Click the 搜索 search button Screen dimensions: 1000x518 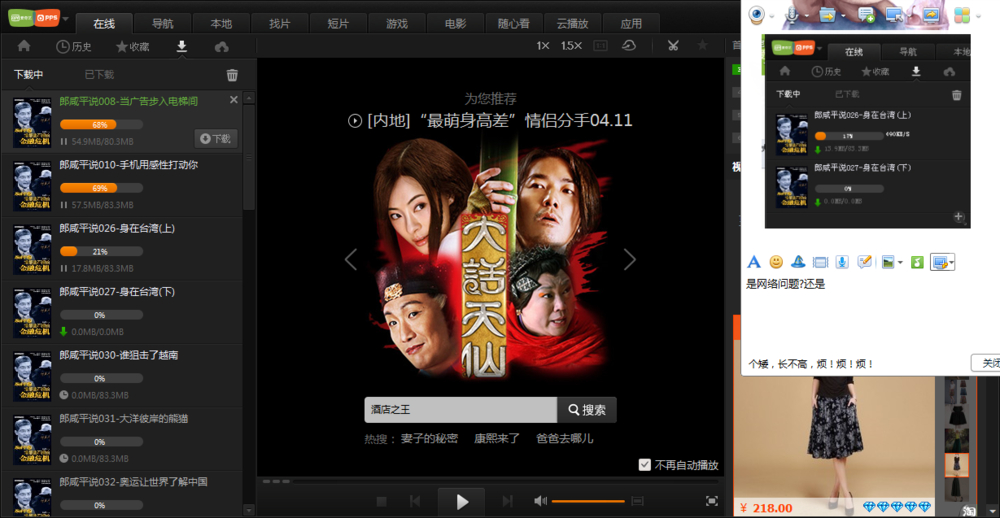(587, 410)
